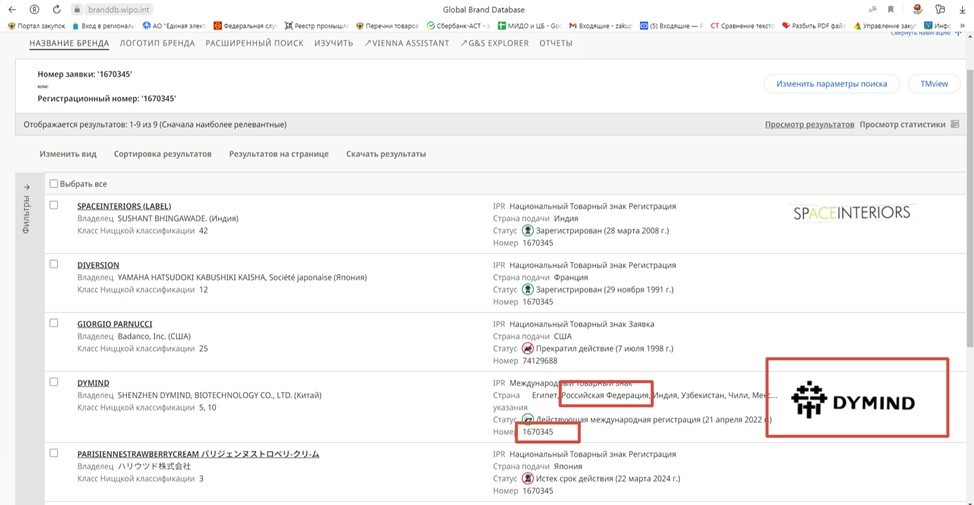The image size is (974, 505).
Task: Open the "Перечни товаров" bookmark
Action: pyautogui.click(x=387, y=26)
